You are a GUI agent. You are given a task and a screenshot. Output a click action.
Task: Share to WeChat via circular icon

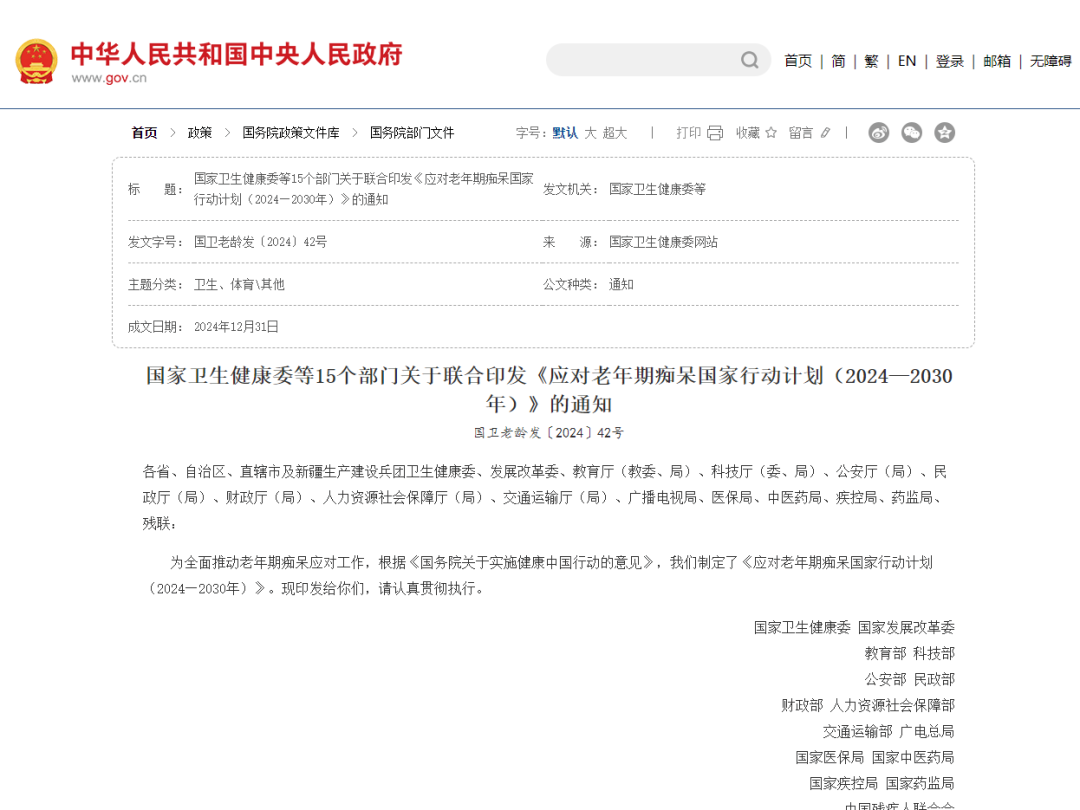911,132
